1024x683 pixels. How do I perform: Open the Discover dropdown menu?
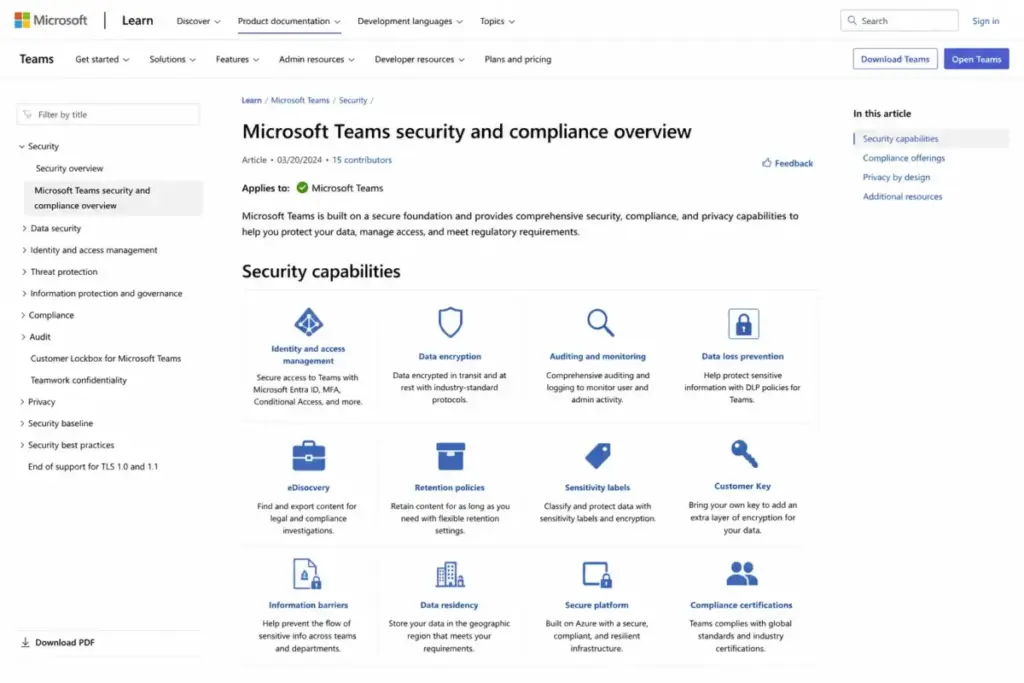click(198, 21)
